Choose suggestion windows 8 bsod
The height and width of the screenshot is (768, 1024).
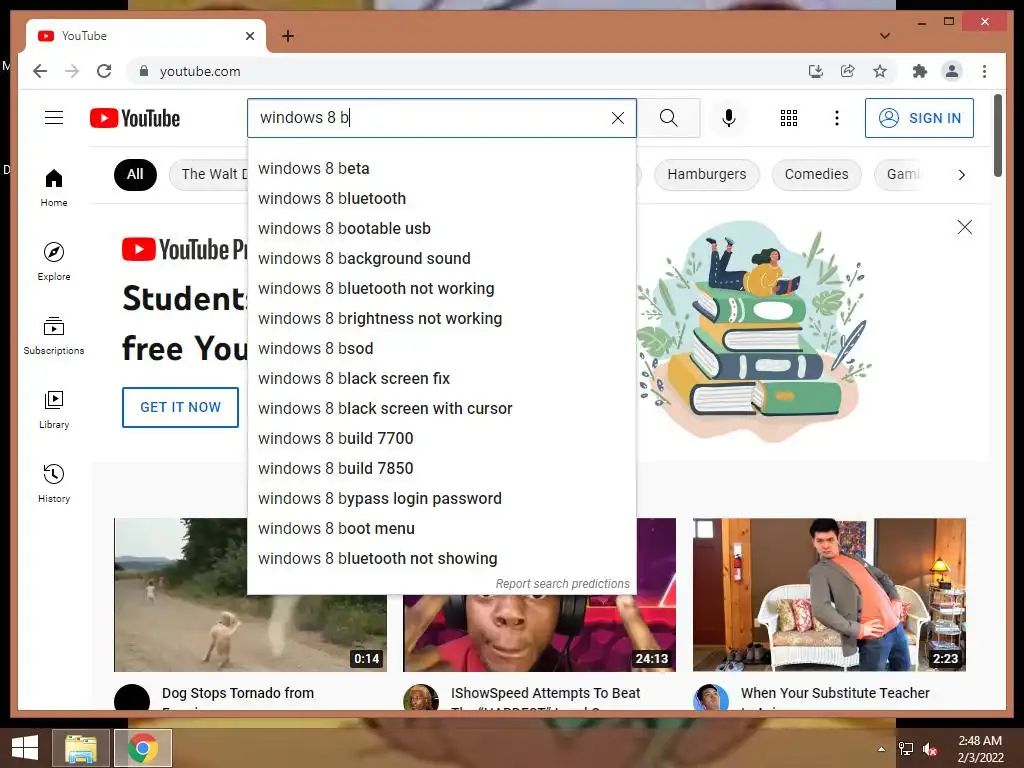coord(441,349)
